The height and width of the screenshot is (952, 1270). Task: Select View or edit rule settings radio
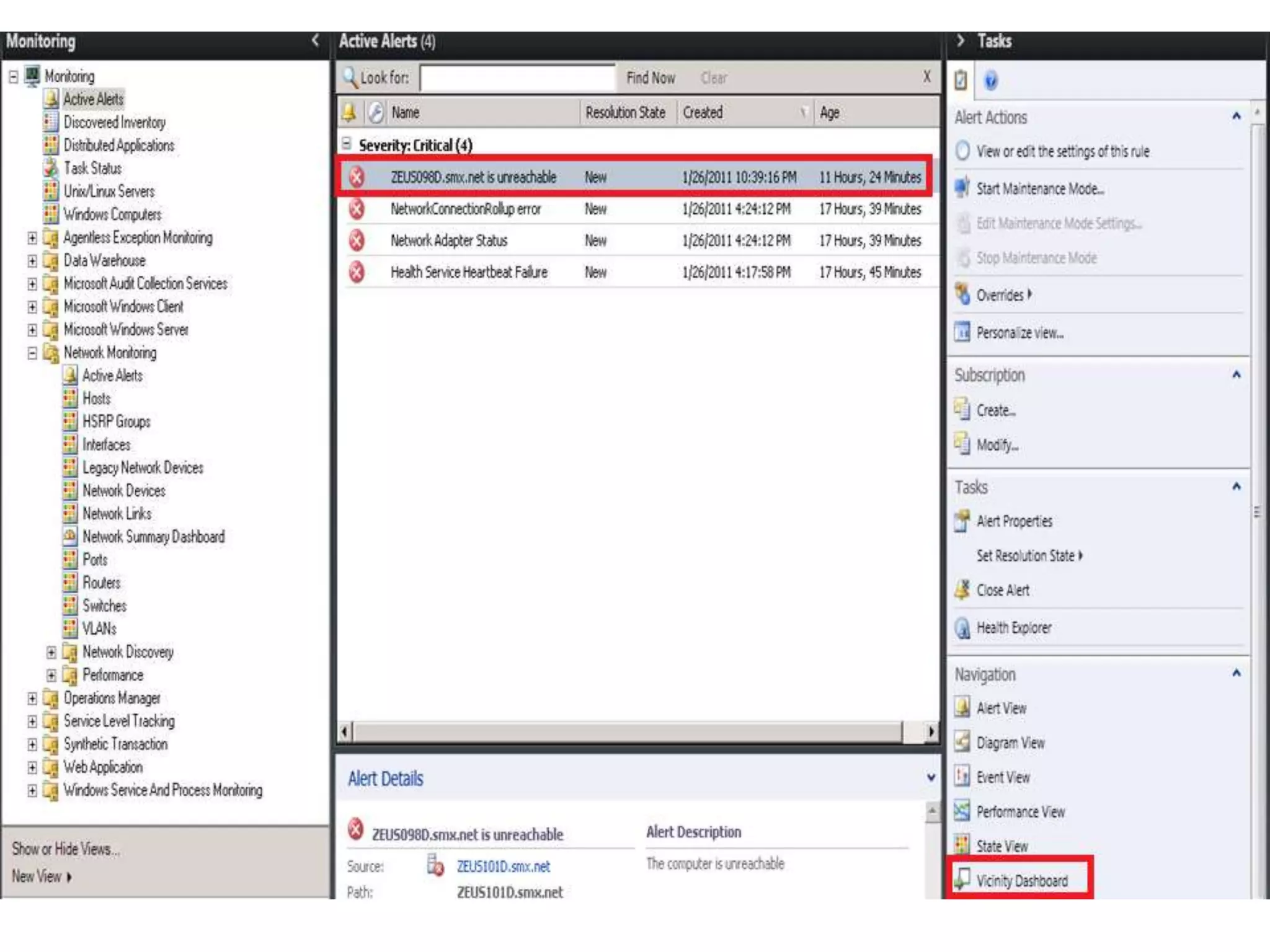click(962, 151)
